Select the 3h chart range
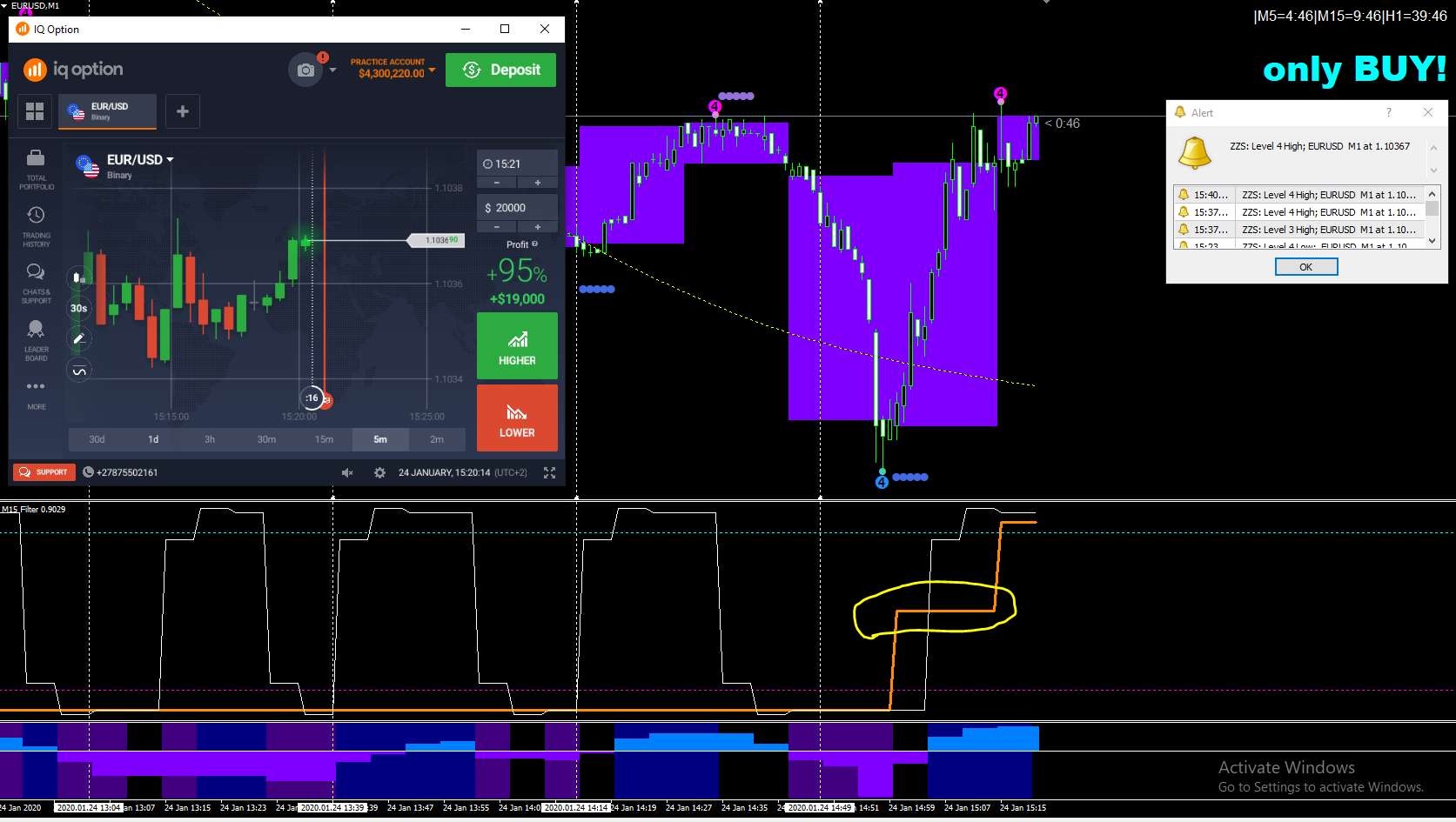This screenshot has height=822, width=1456. tap(210, 439)
